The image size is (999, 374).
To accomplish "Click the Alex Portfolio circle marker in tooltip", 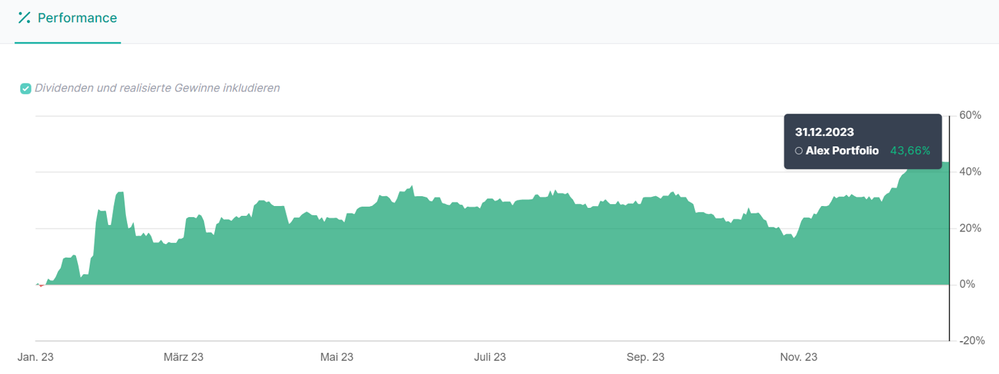I will pyautogui.click(x=799, y=151).
